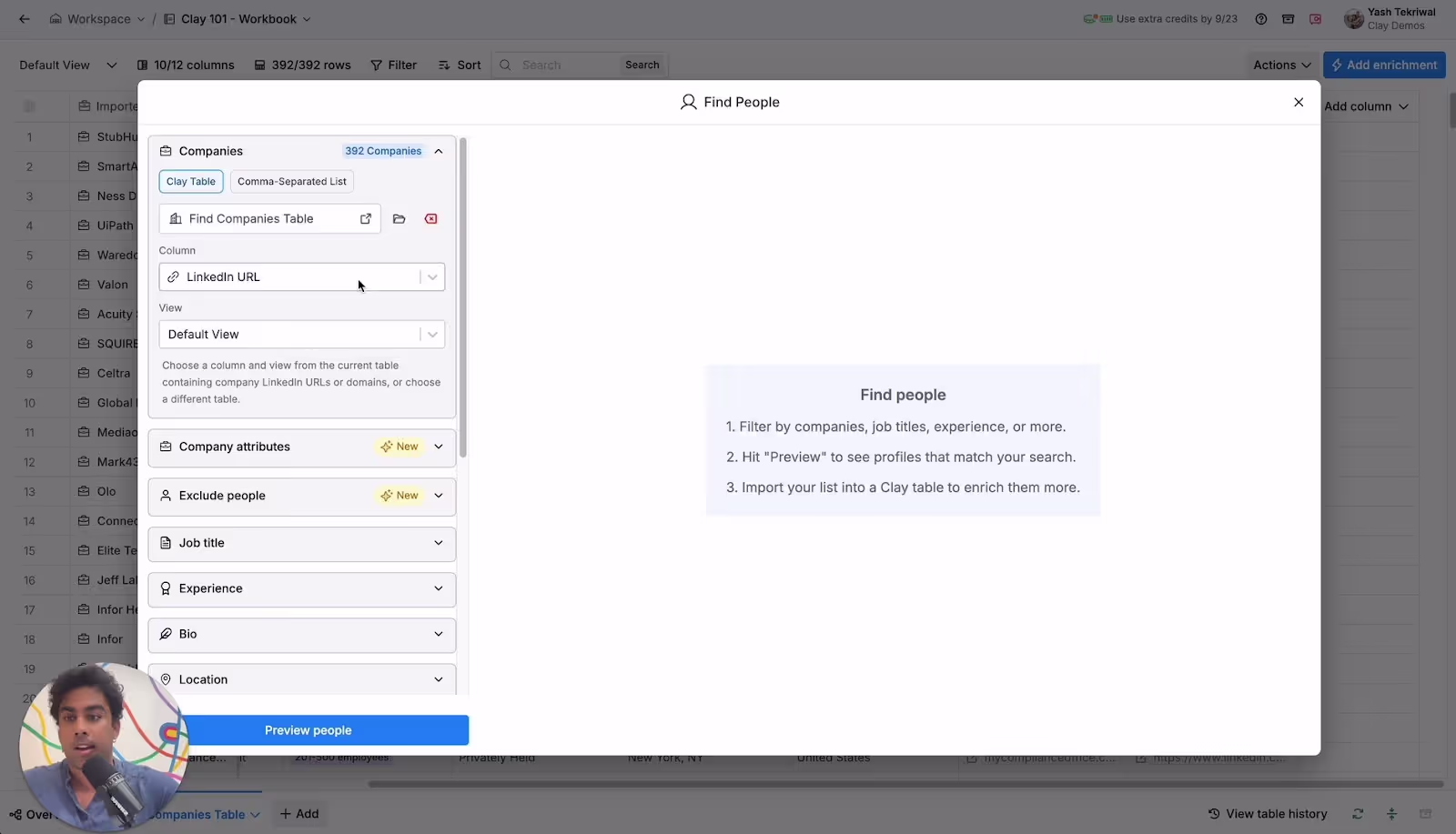Open the Workspace breadcrumb menu
The height and width of the screenshot is (834, 1456).
(x=97, y=19)
